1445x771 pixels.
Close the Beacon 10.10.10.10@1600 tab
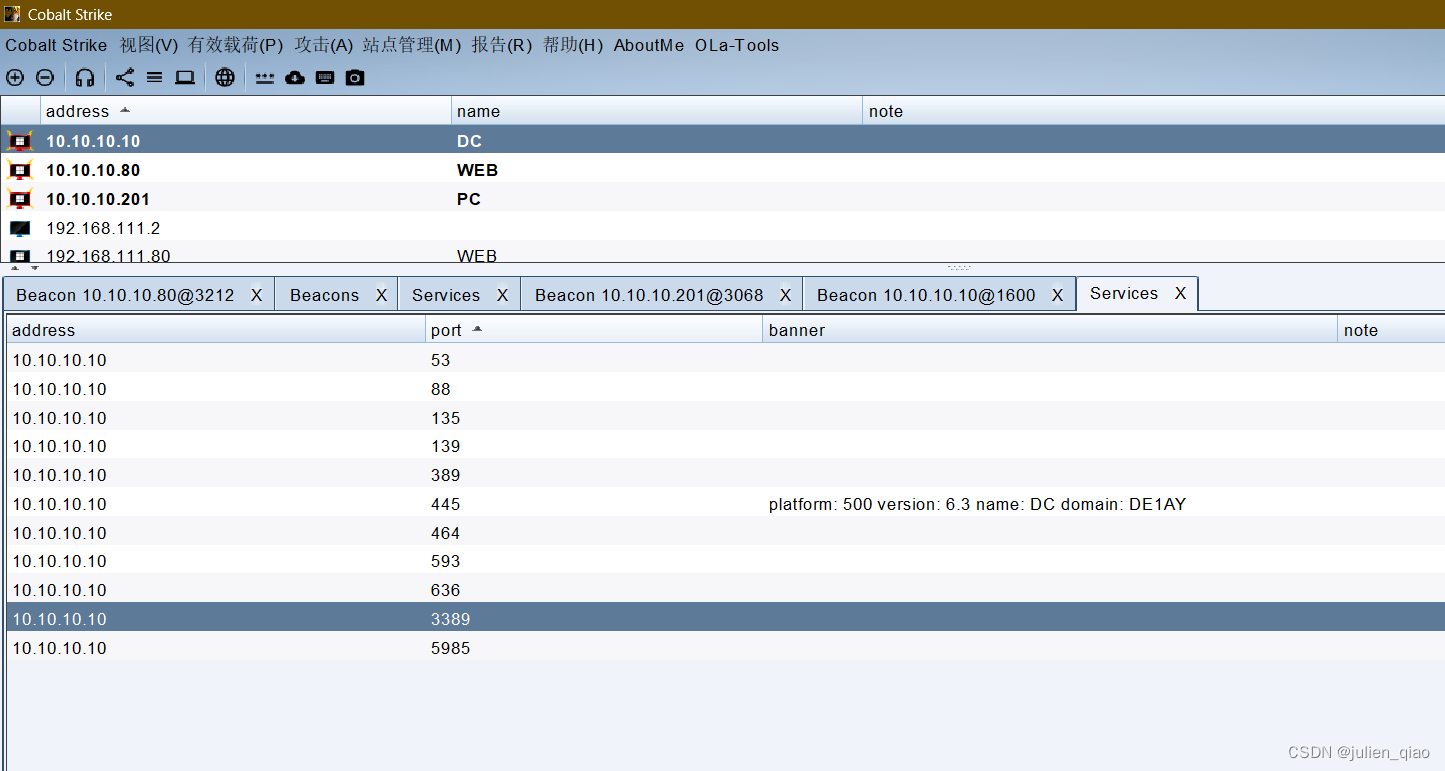1058,295
